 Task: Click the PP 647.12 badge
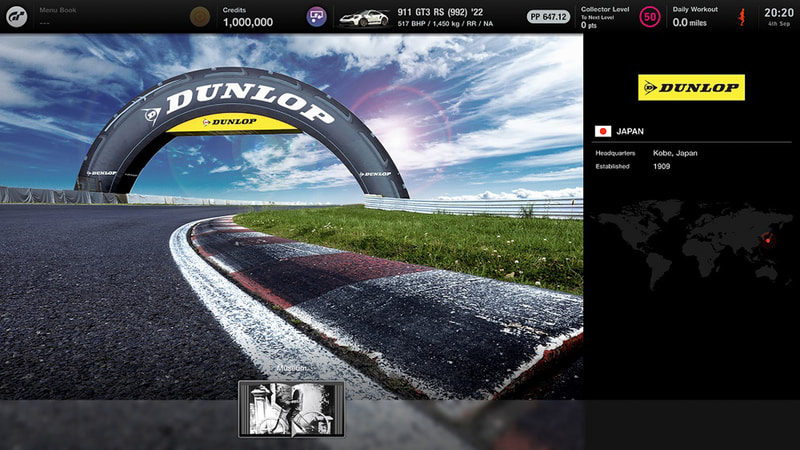[x=548, y=17]
